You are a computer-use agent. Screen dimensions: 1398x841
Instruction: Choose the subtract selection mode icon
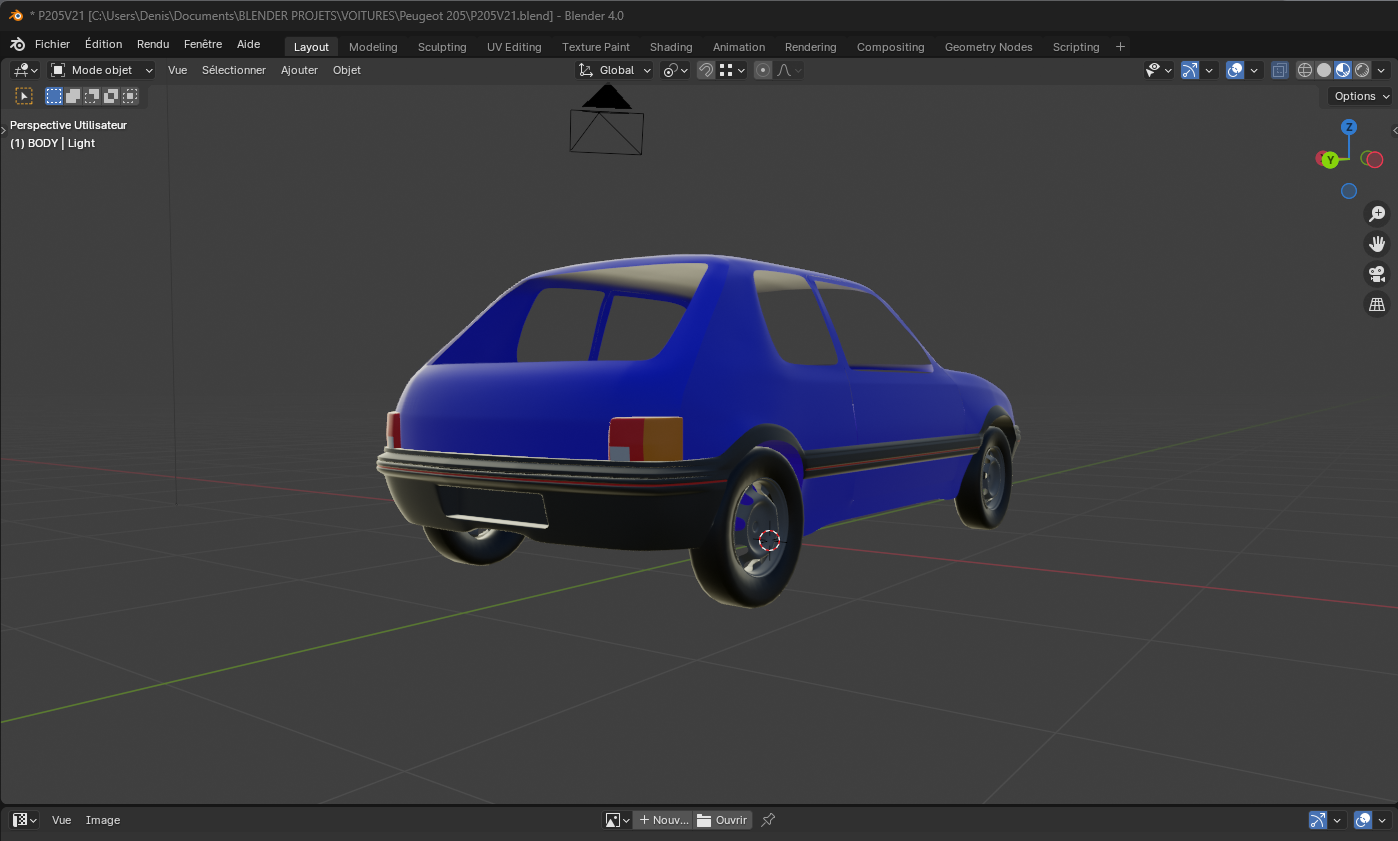[x=92, y=96]
